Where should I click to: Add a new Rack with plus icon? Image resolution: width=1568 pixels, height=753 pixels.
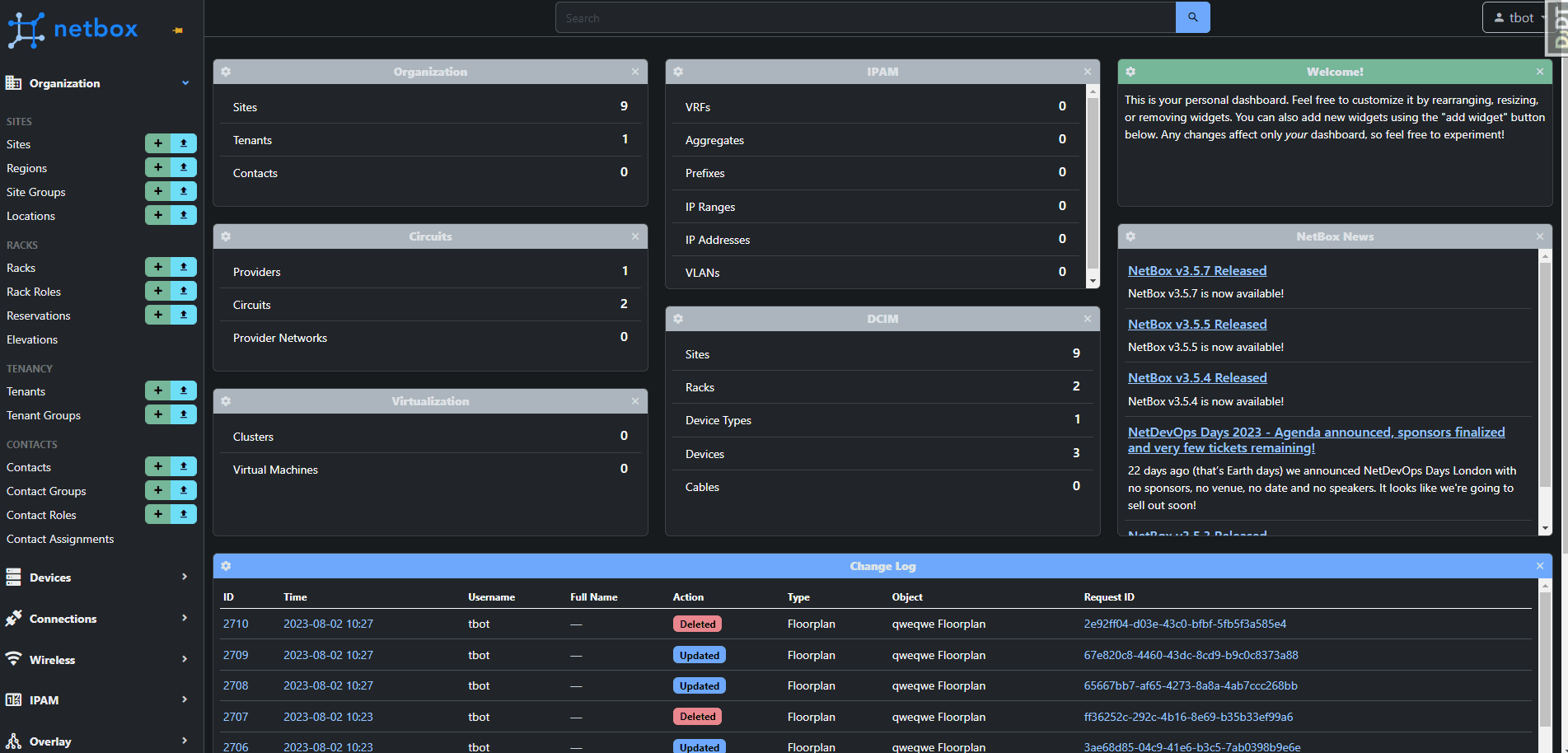coord(158,267)
